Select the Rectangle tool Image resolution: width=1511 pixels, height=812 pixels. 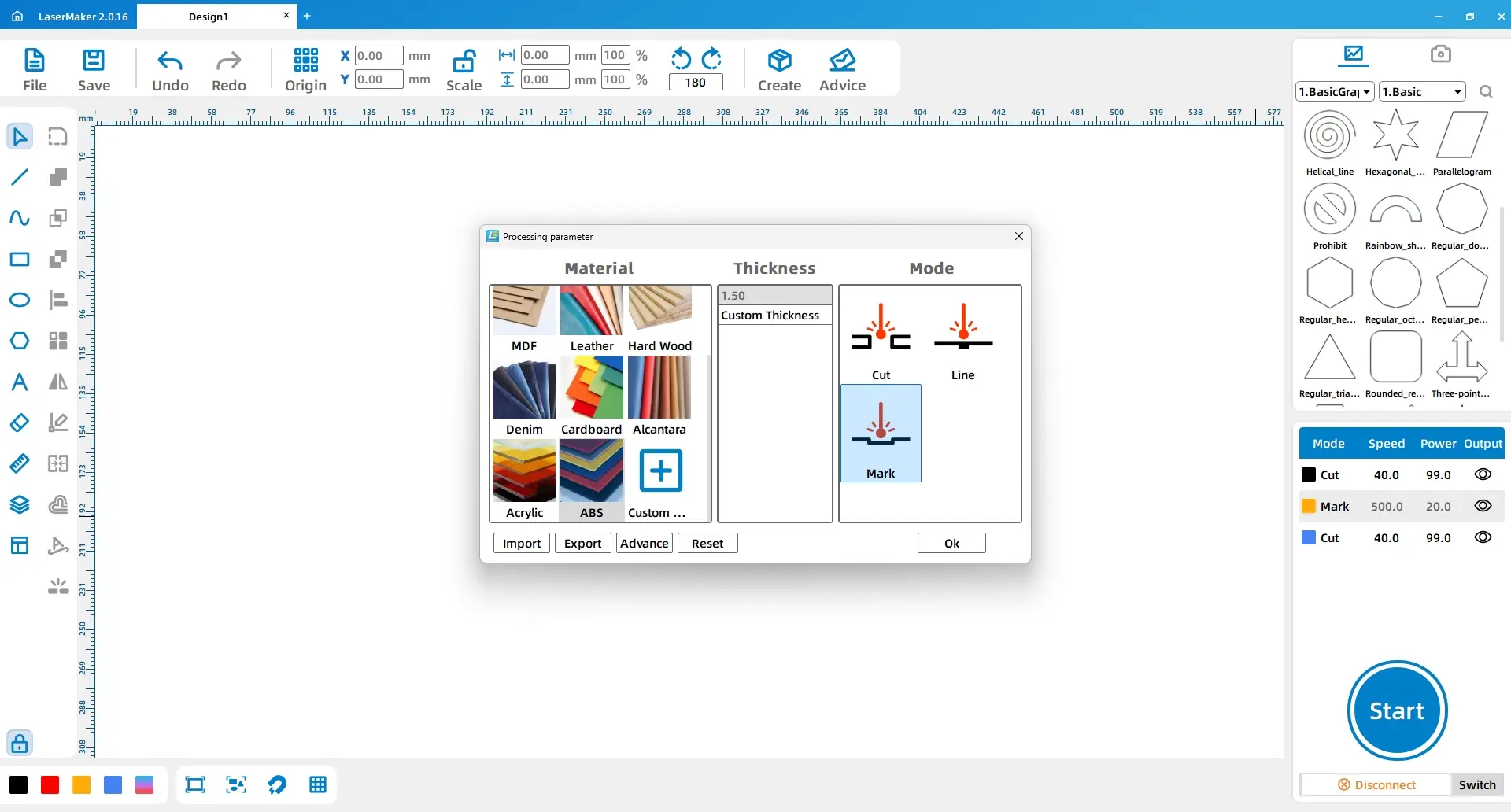tap(20, 259)
